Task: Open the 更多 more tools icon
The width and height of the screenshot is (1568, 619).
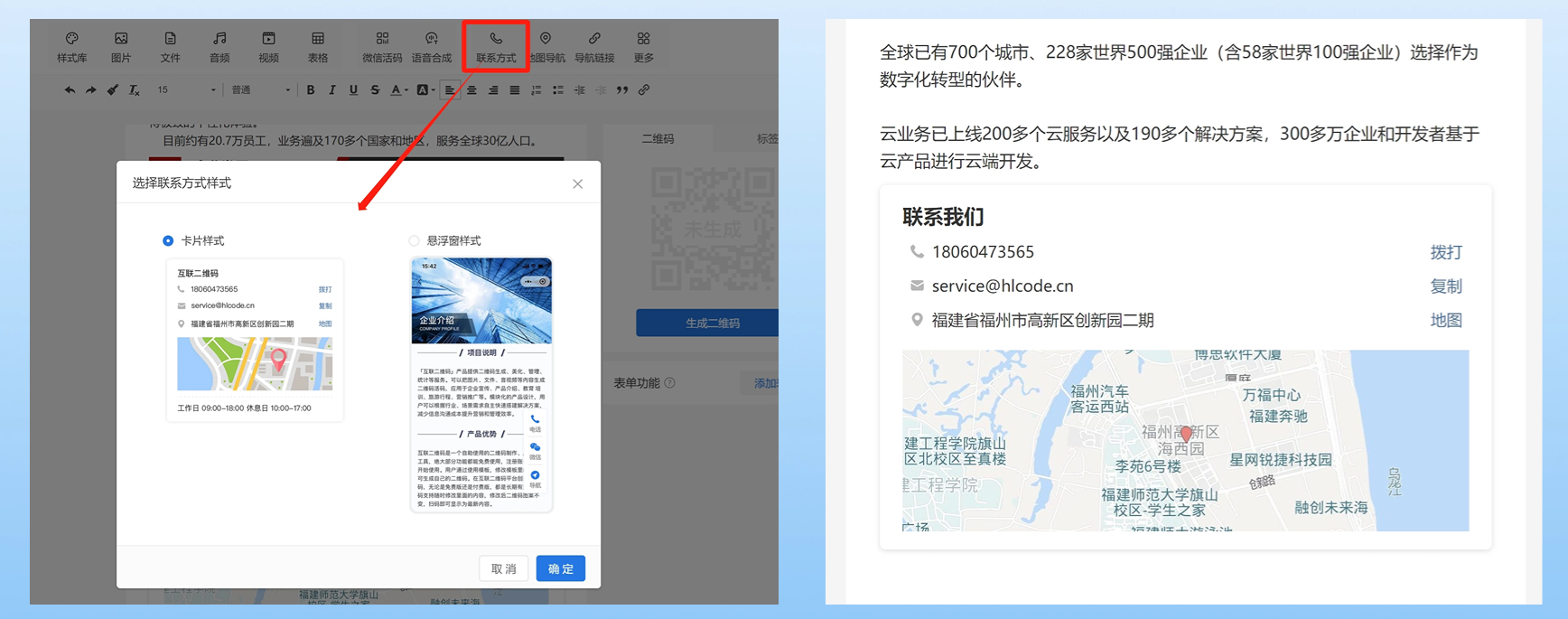Action: pos(643,46)
